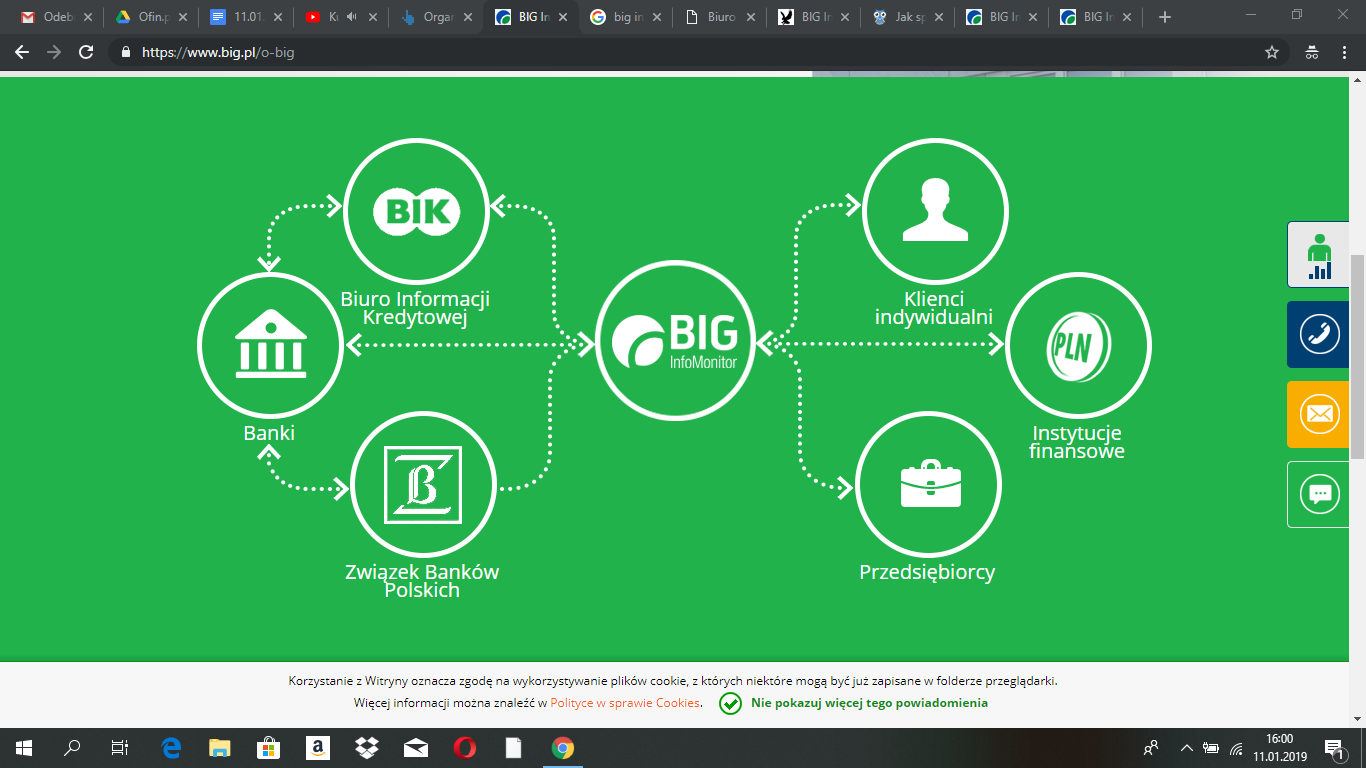Check the green cookie consent checkmark

[731, 703]
